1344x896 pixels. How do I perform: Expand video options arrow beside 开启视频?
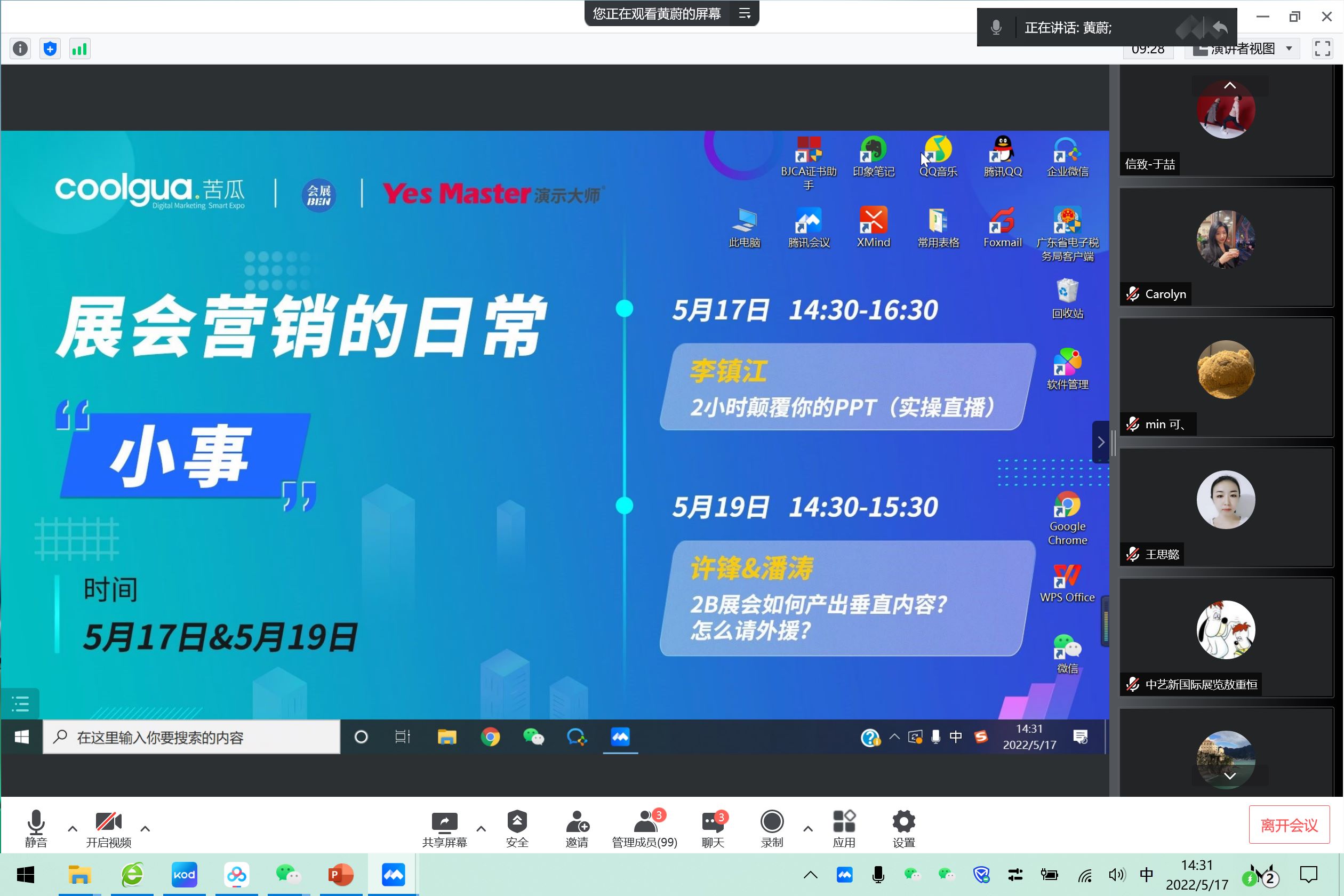point(145,828)
